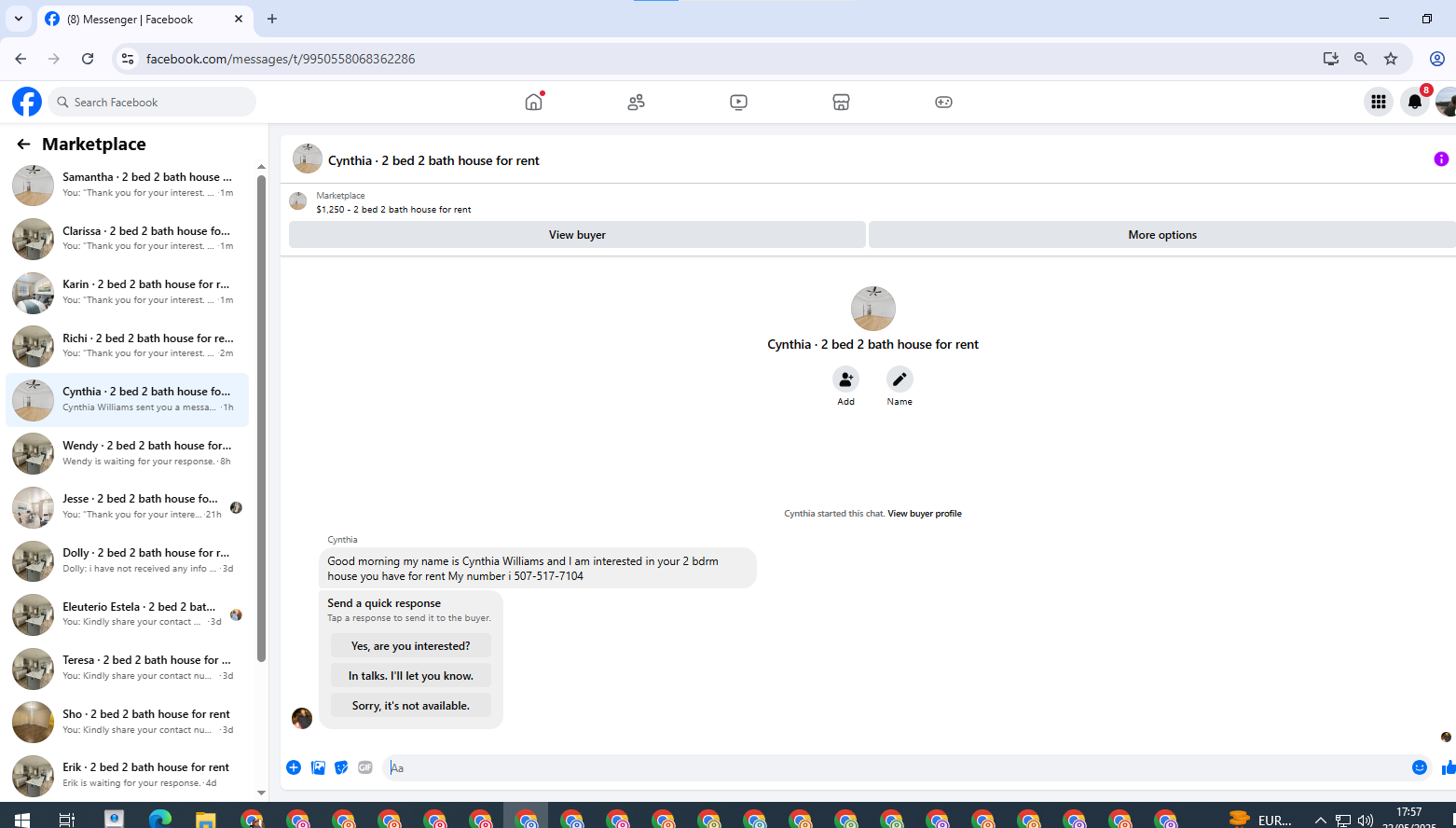Open the Marketplace storefront icon
Viewport: 1456px width, 828px height.
pos(841,102)
